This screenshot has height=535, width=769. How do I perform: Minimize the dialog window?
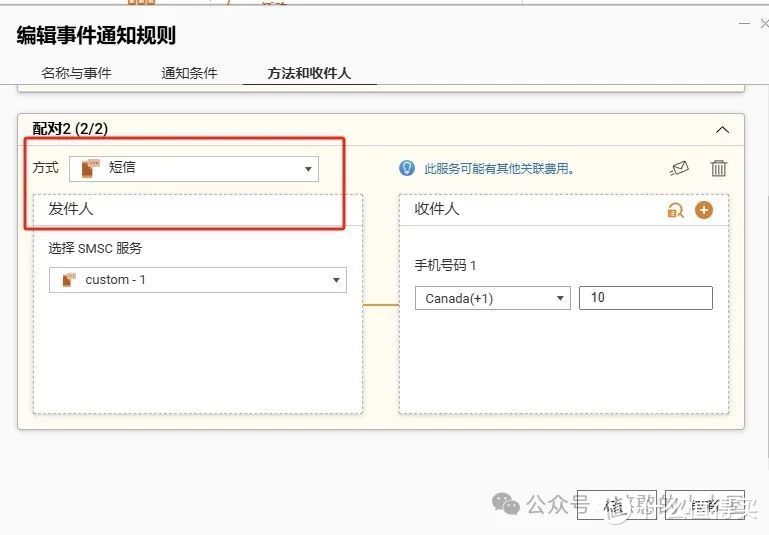[x=744, y=23]
